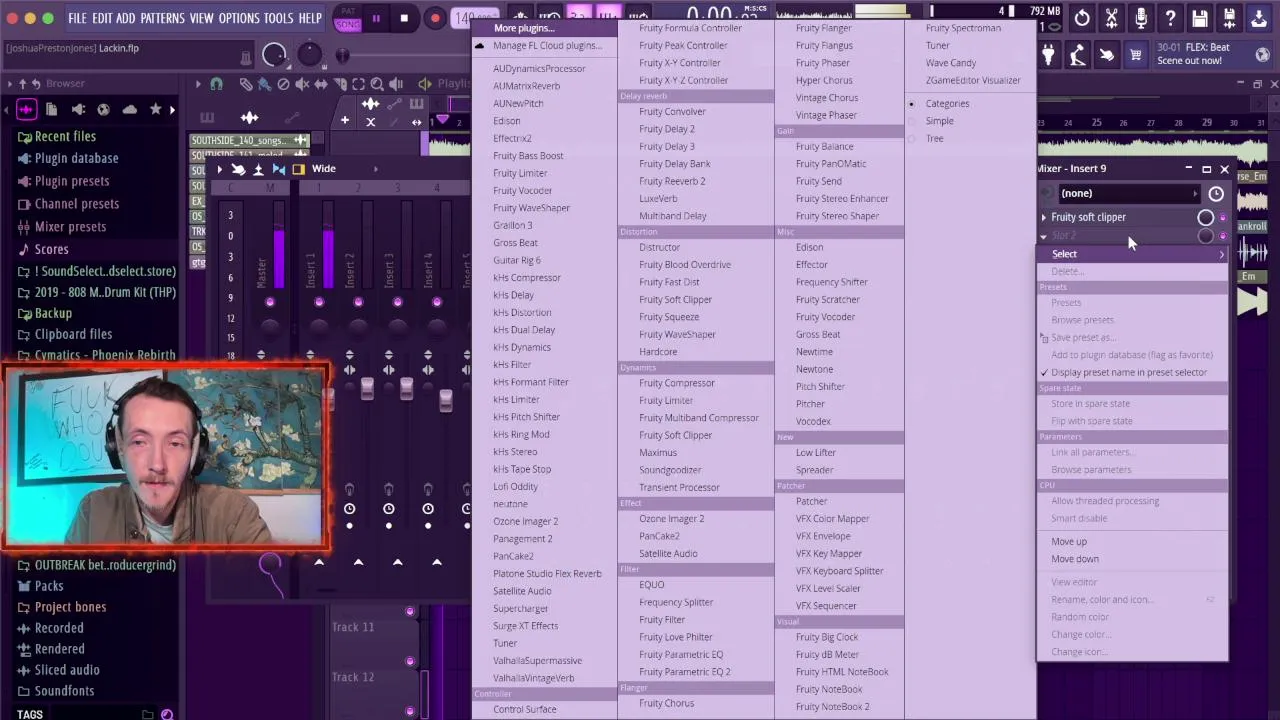
Task: Open the plugin picker plug icon
Action: 1048,55
